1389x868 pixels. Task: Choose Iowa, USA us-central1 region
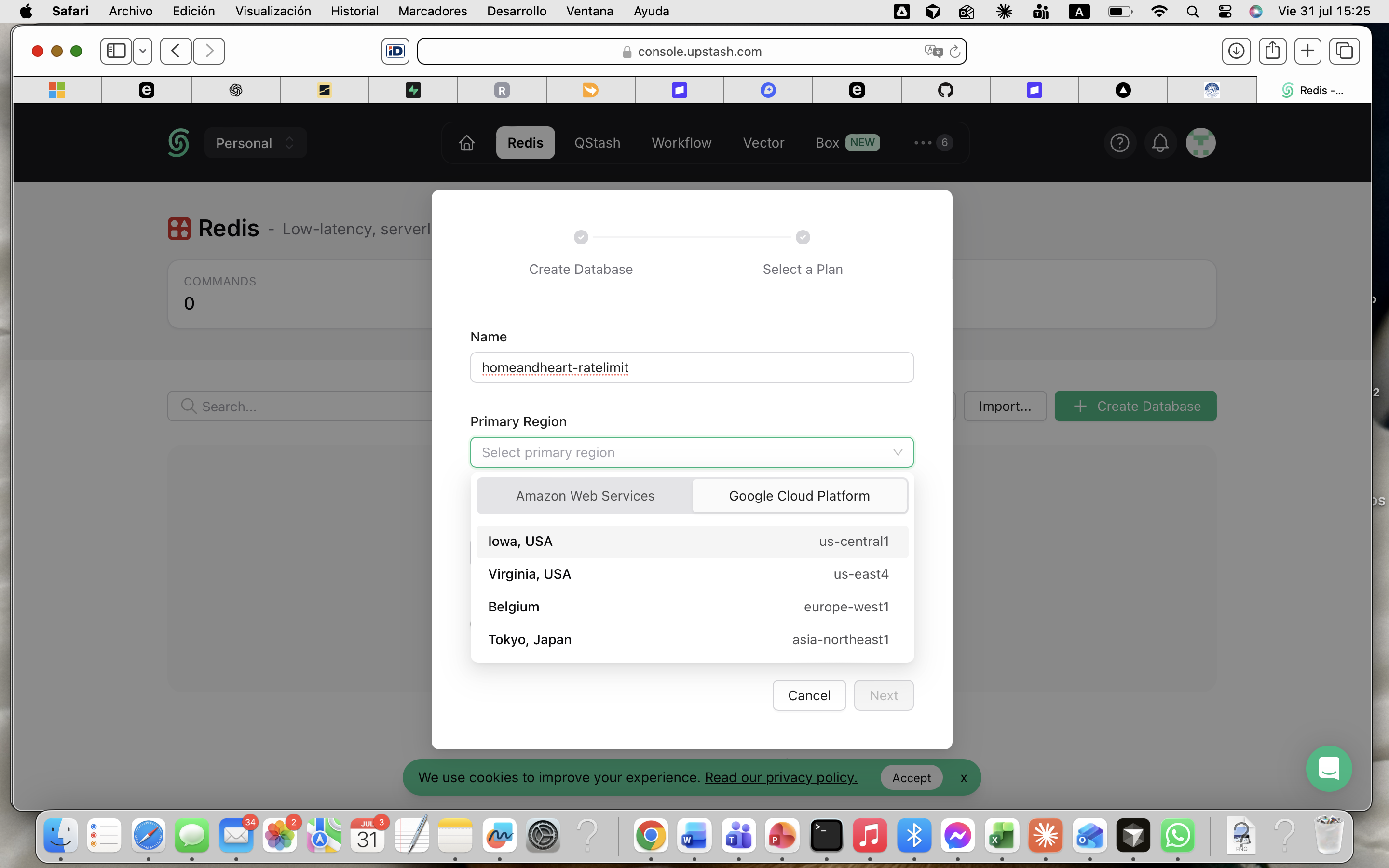coord(692,542)
